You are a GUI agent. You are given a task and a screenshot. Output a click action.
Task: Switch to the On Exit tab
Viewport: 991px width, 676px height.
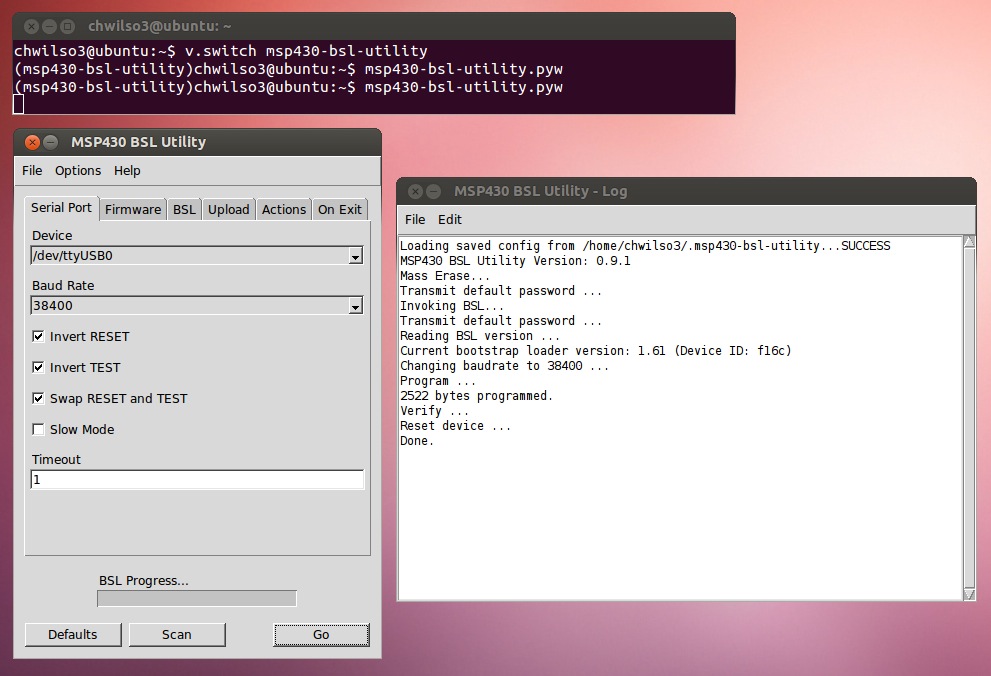pyautogui.click(x=339, y=210)
